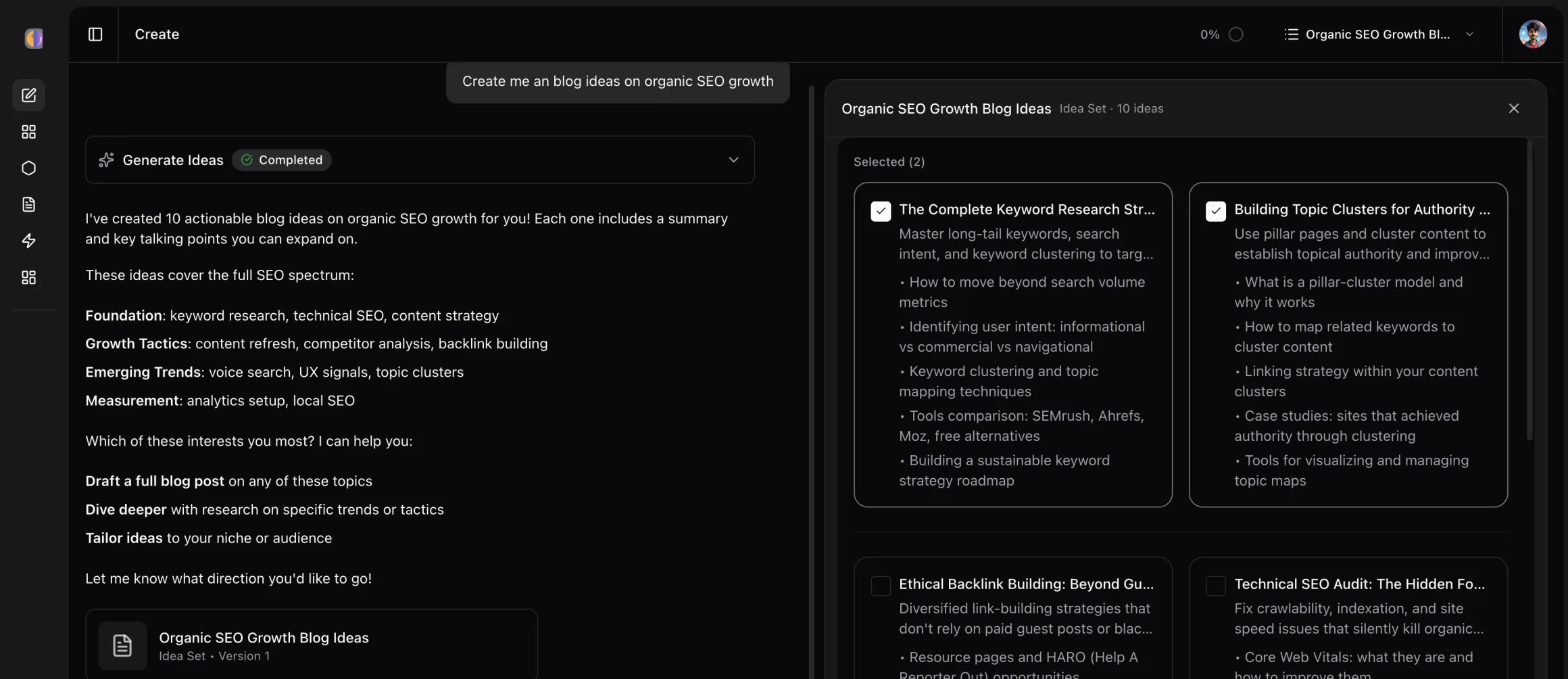This screenshot has width=1568, height=679.
Task: Click Draft a full blog post option
Action: pos(228,482)
